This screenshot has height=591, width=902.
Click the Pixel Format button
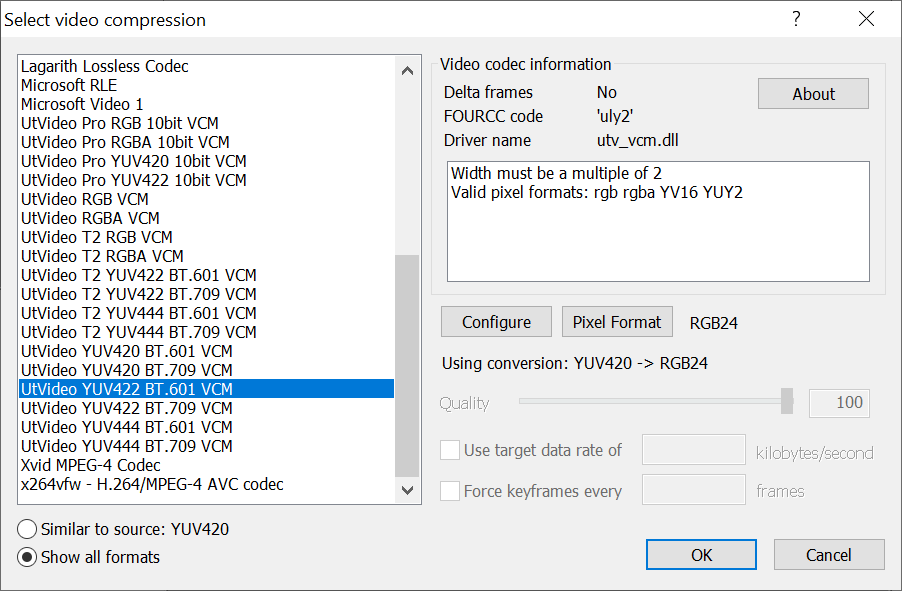(617, 322)
